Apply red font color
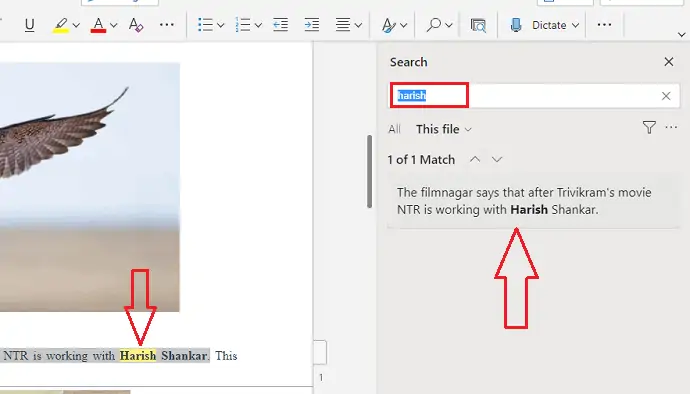Screen dimensions: 690x394 click(98, 25)
